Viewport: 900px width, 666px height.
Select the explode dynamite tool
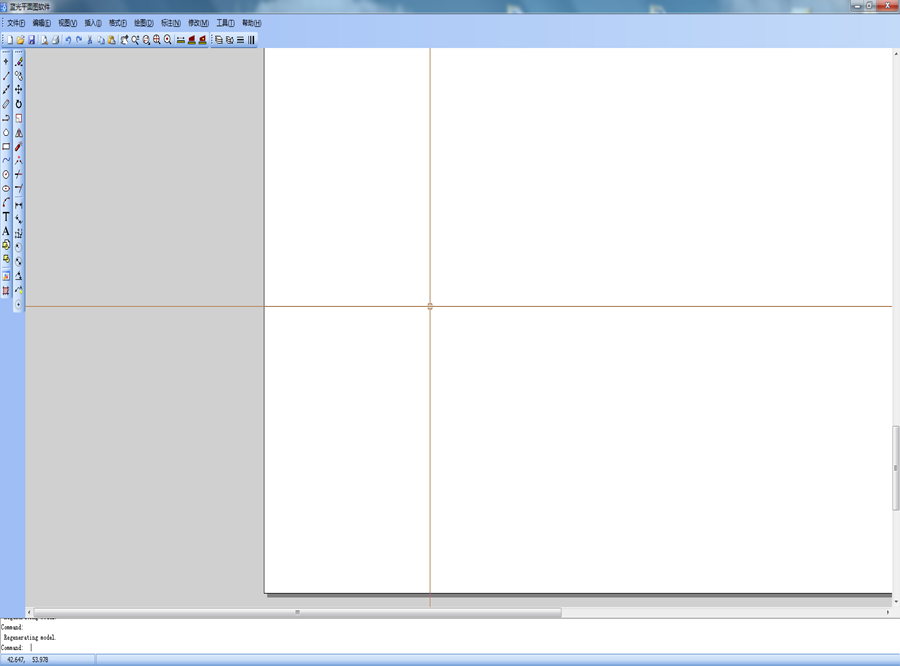(x=19, y=146)
